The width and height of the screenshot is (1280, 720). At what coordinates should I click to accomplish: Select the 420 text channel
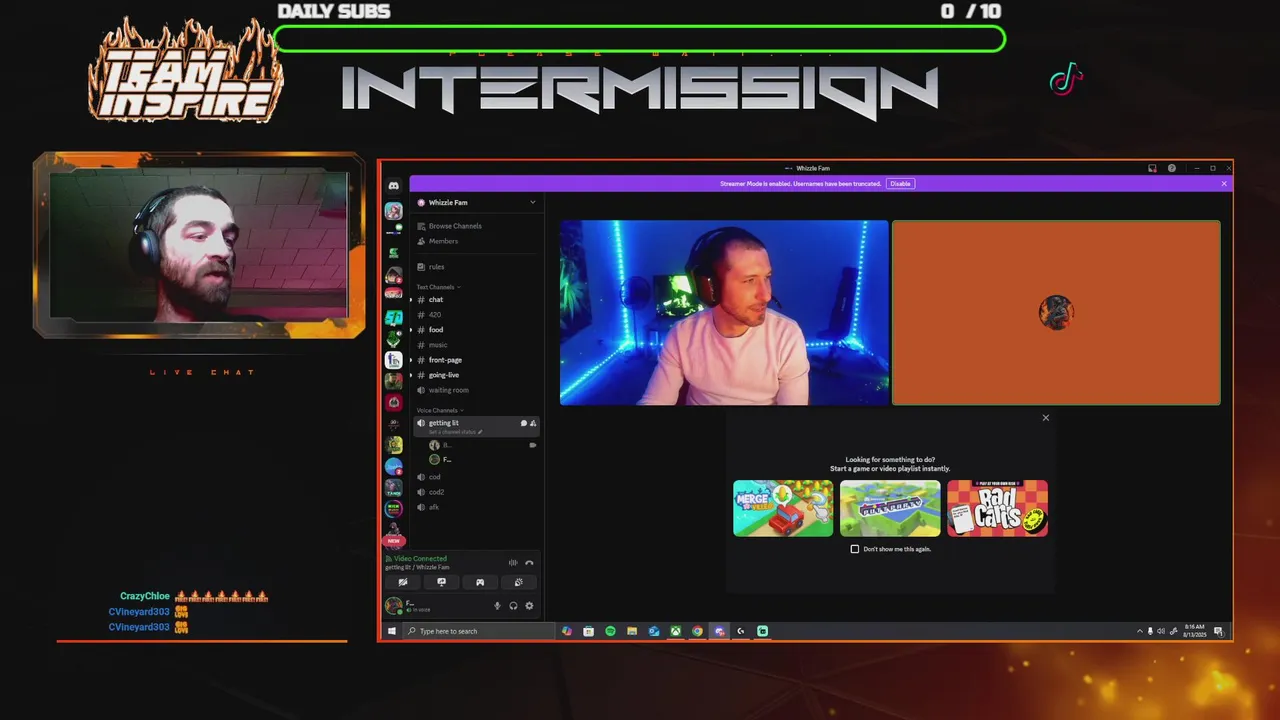(476, 315)
